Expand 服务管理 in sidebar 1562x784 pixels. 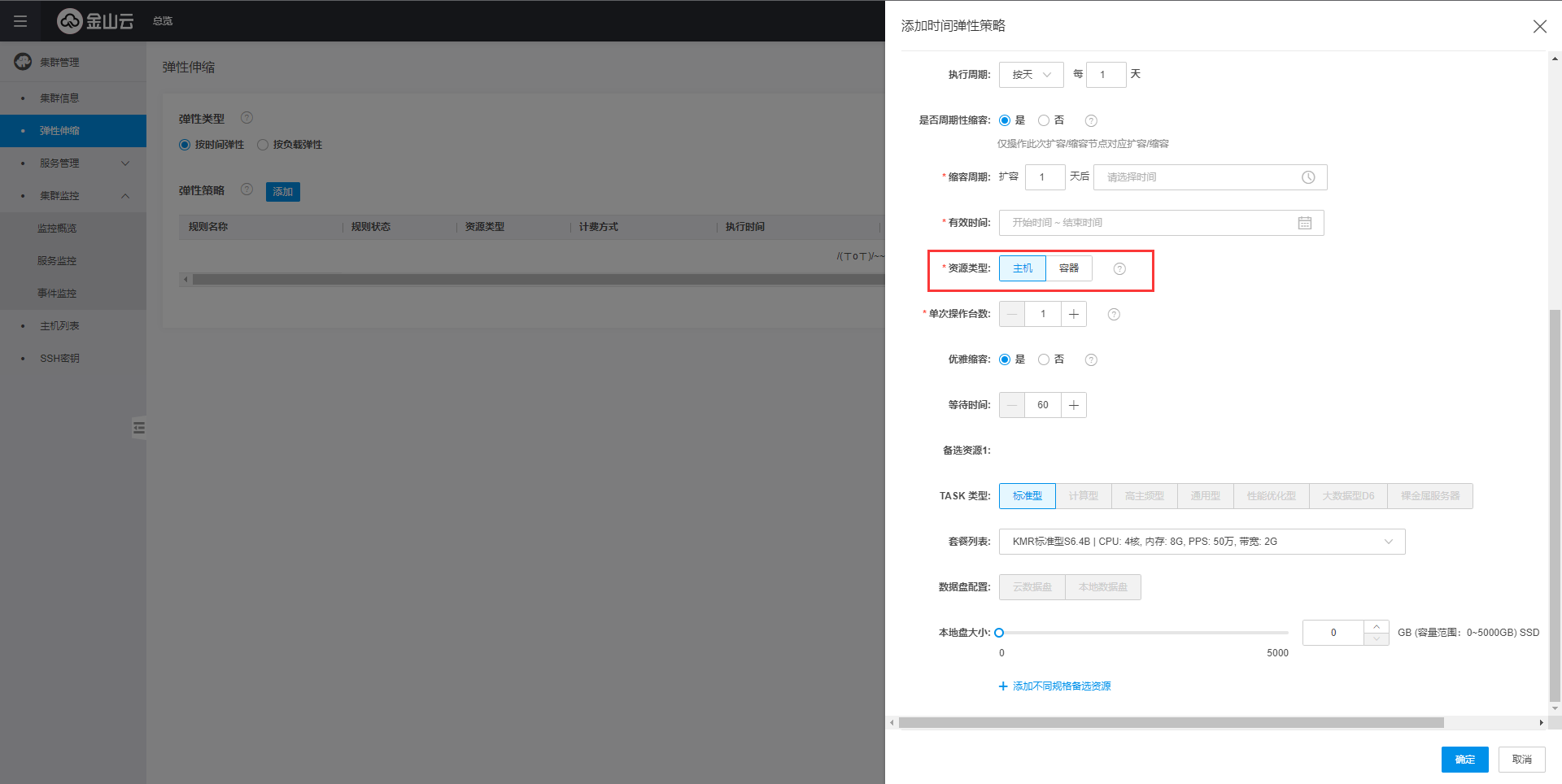pos(73,163)
